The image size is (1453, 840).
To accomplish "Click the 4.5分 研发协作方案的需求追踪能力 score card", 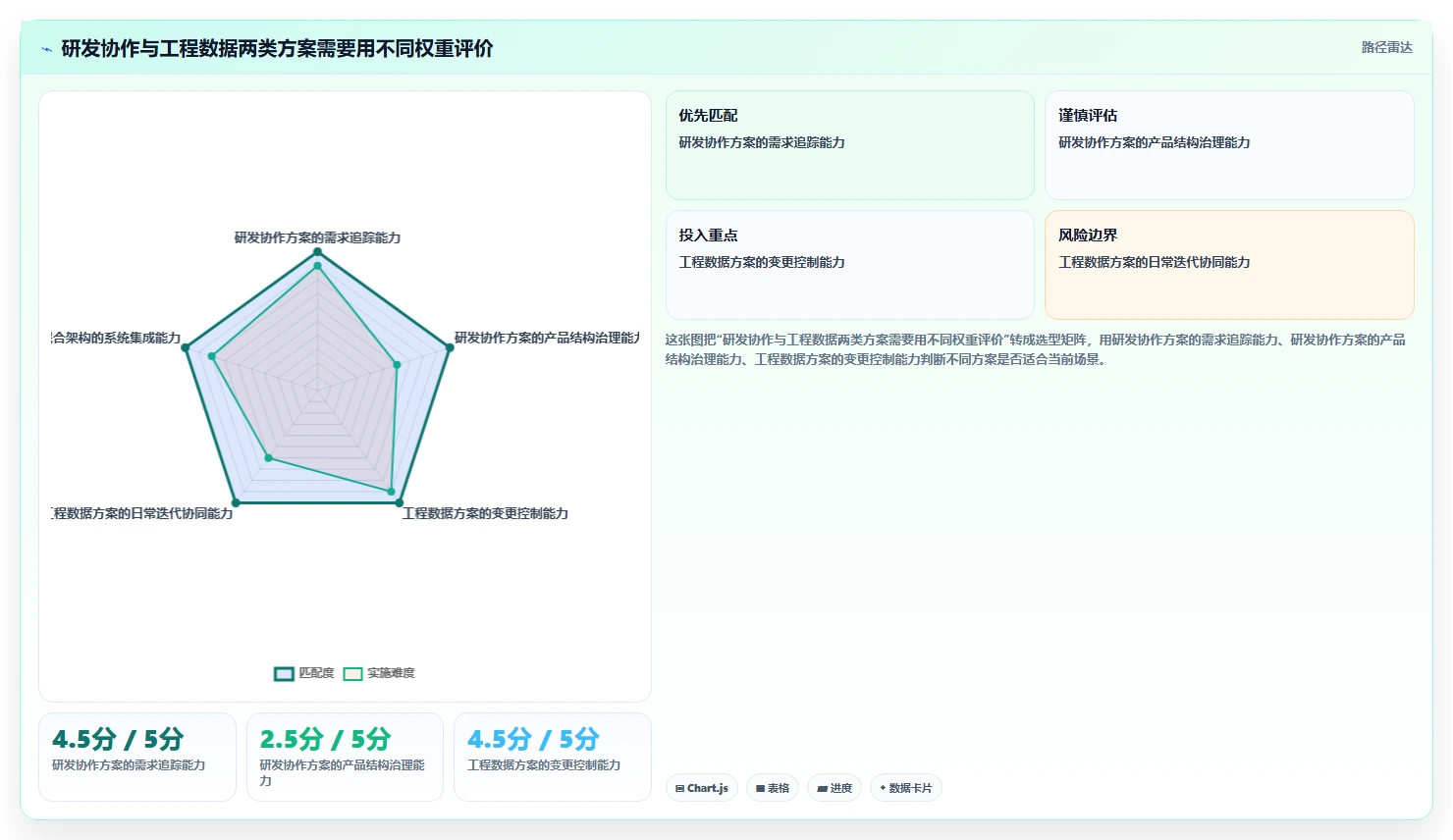I will 137,757.
